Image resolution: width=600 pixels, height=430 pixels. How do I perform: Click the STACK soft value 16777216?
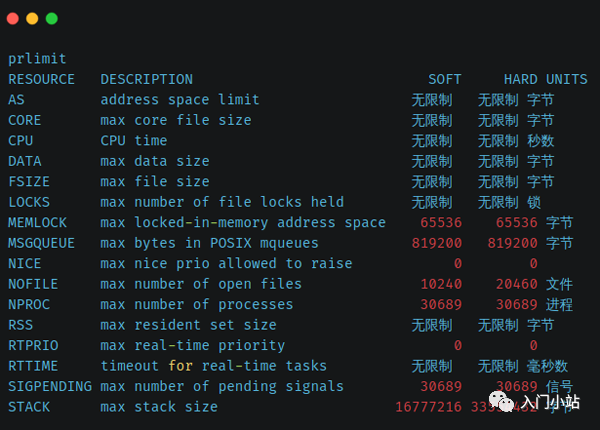point(429,407)
